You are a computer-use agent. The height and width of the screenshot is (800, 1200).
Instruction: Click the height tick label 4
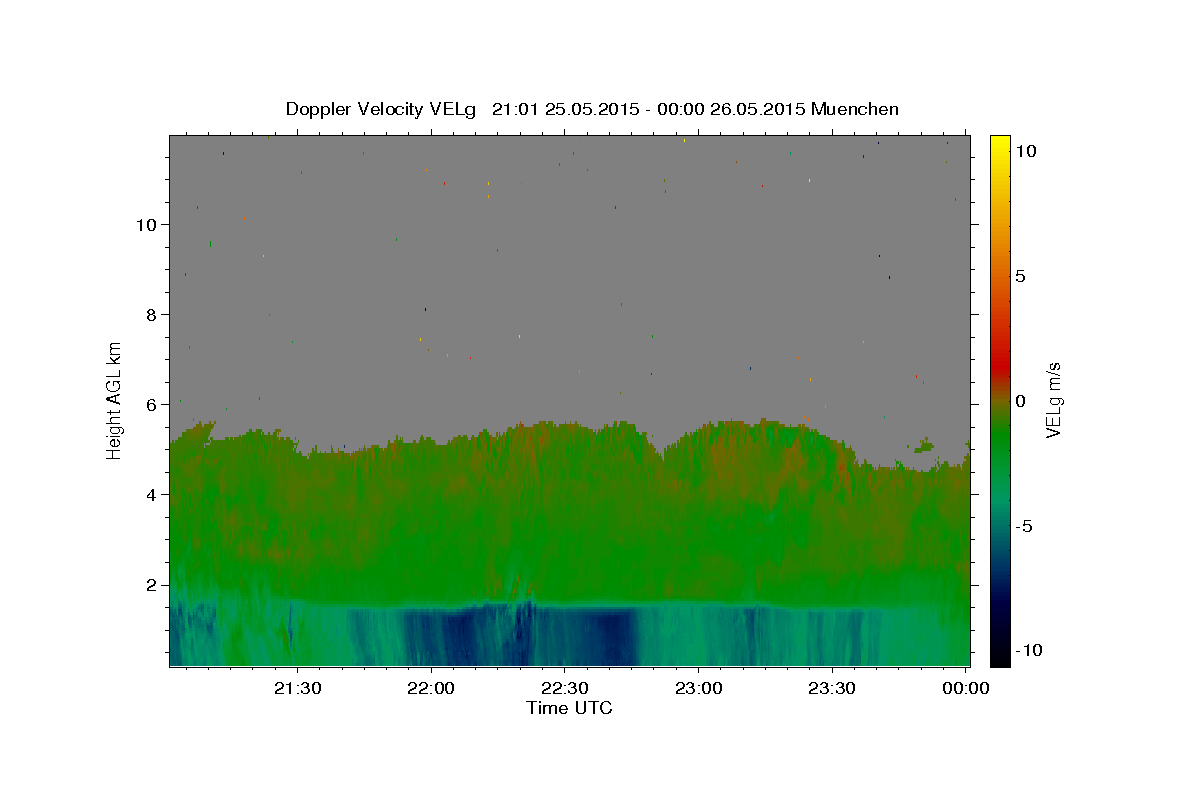click(152, 494)
